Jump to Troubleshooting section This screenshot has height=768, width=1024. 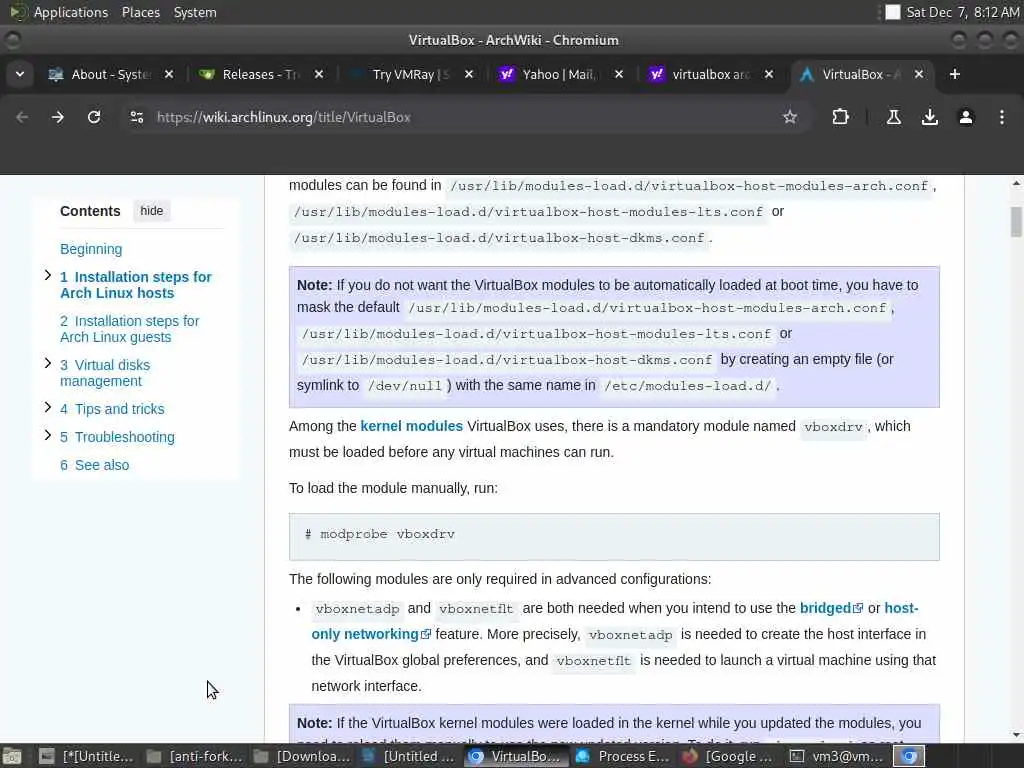click(x=118, y=437)
